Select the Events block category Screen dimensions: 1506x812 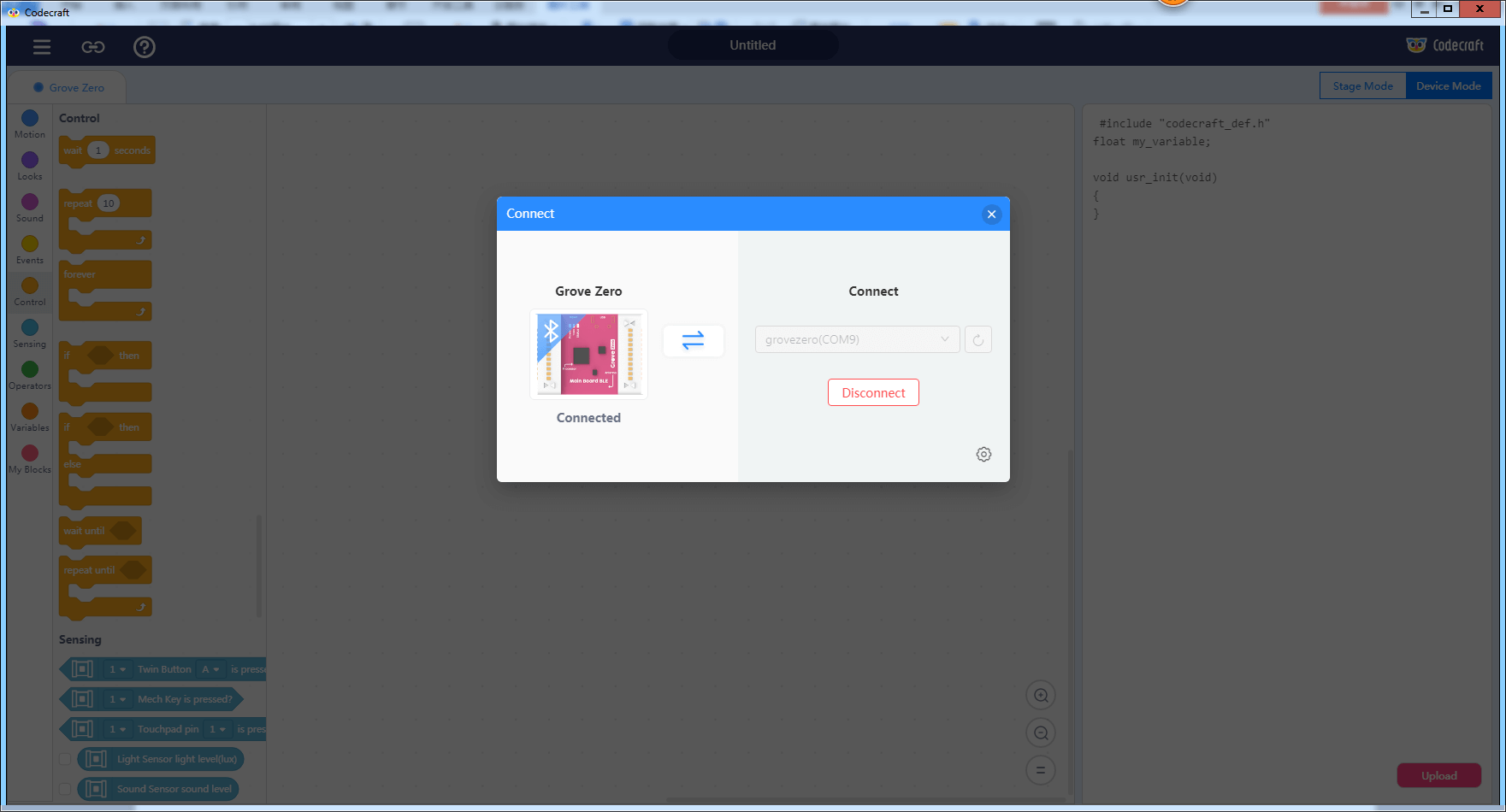coord(30,250)
